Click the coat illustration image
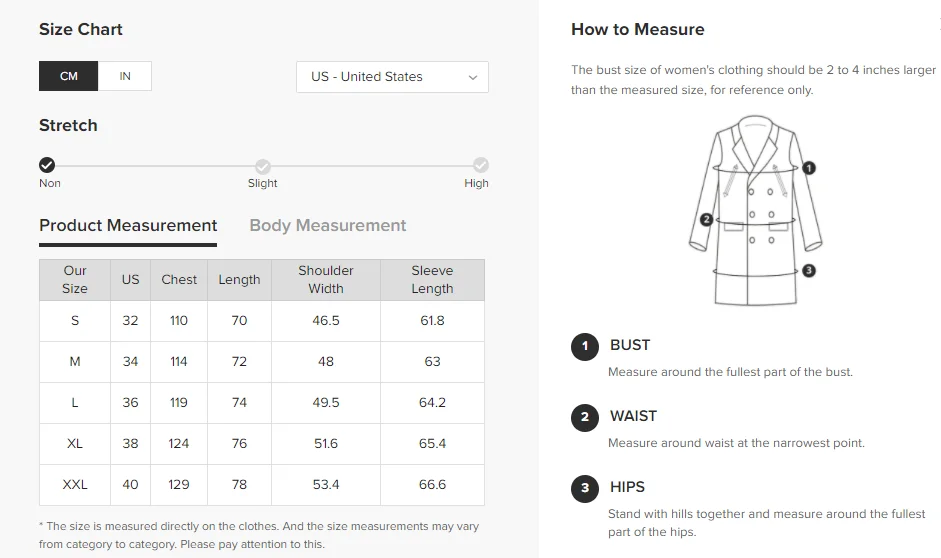The image size is (941, 558). pos(755,212)
